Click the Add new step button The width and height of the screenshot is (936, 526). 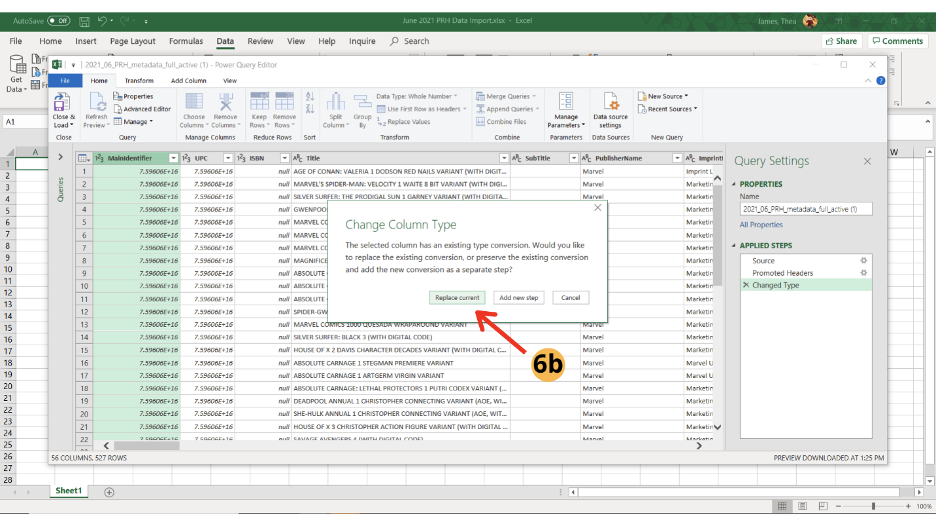coord(519,297)
